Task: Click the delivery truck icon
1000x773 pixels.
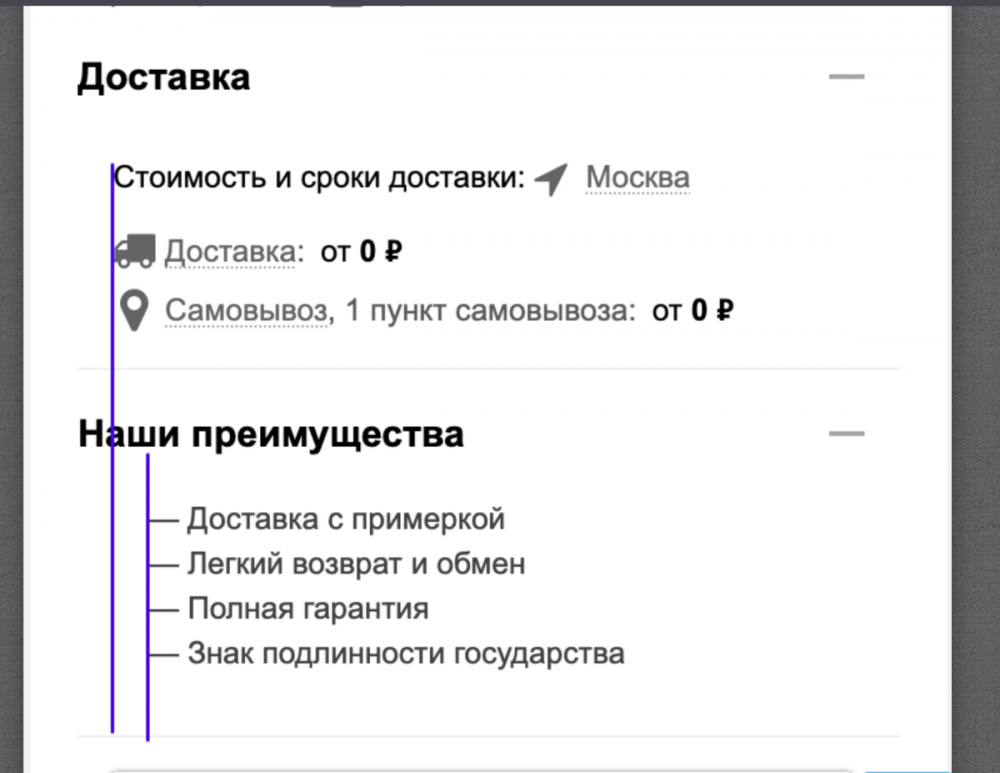Action: click(x=136, y=250)
